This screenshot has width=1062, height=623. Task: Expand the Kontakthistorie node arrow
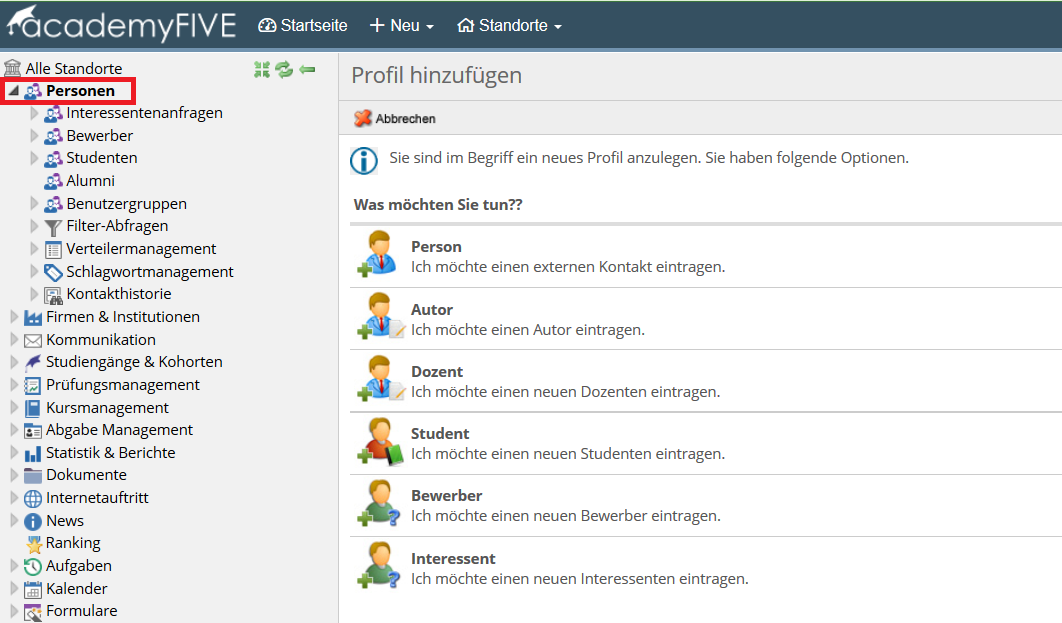34,294
